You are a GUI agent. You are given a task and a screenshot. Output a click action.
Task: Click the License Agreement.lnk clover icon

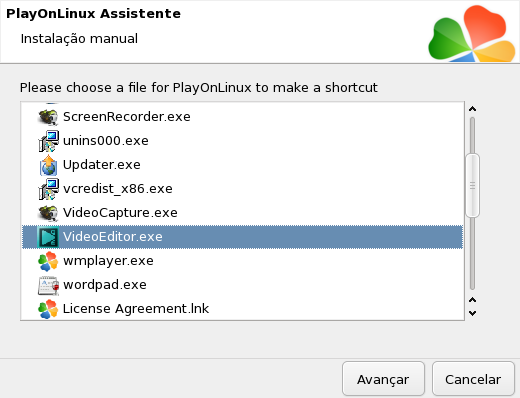[48, 309]
